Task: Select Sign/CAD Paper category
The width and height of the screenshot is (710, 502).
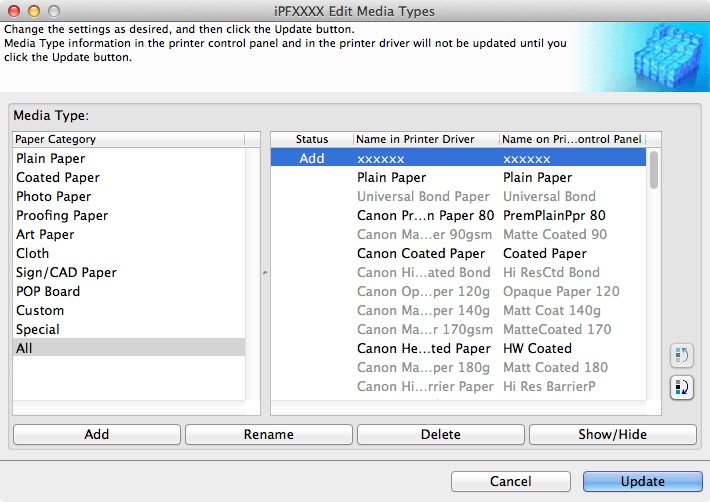Action: click(129, 273)
